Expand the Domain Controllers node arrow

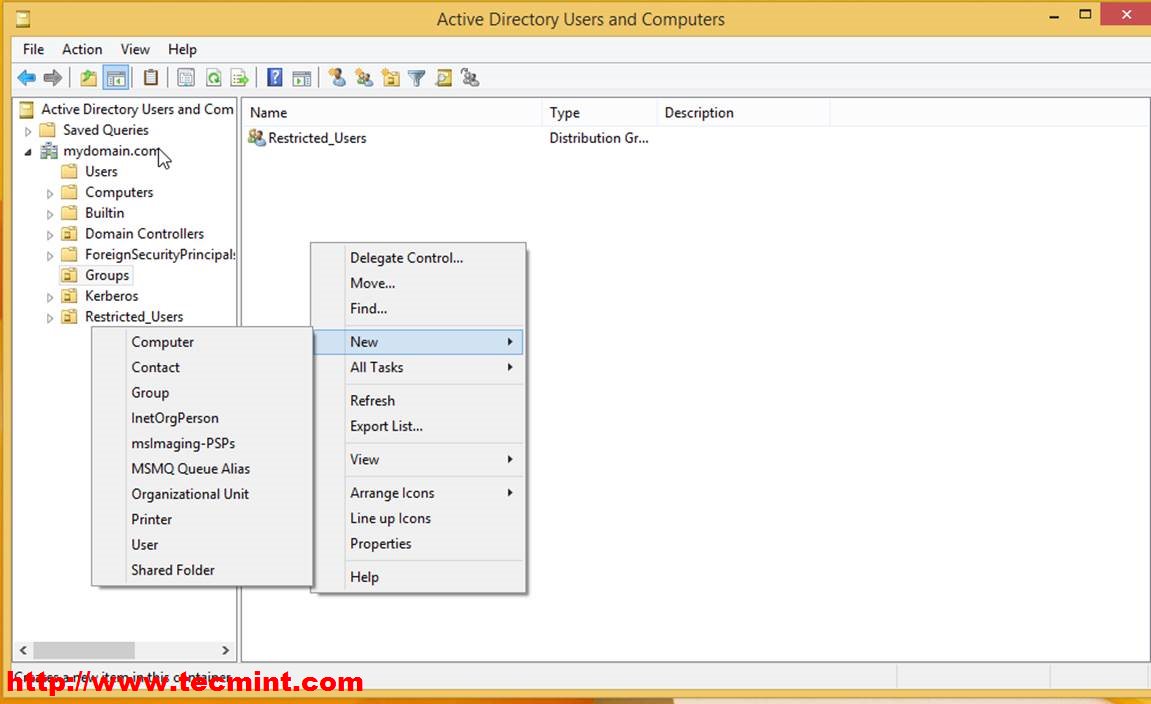pos(50,235)
